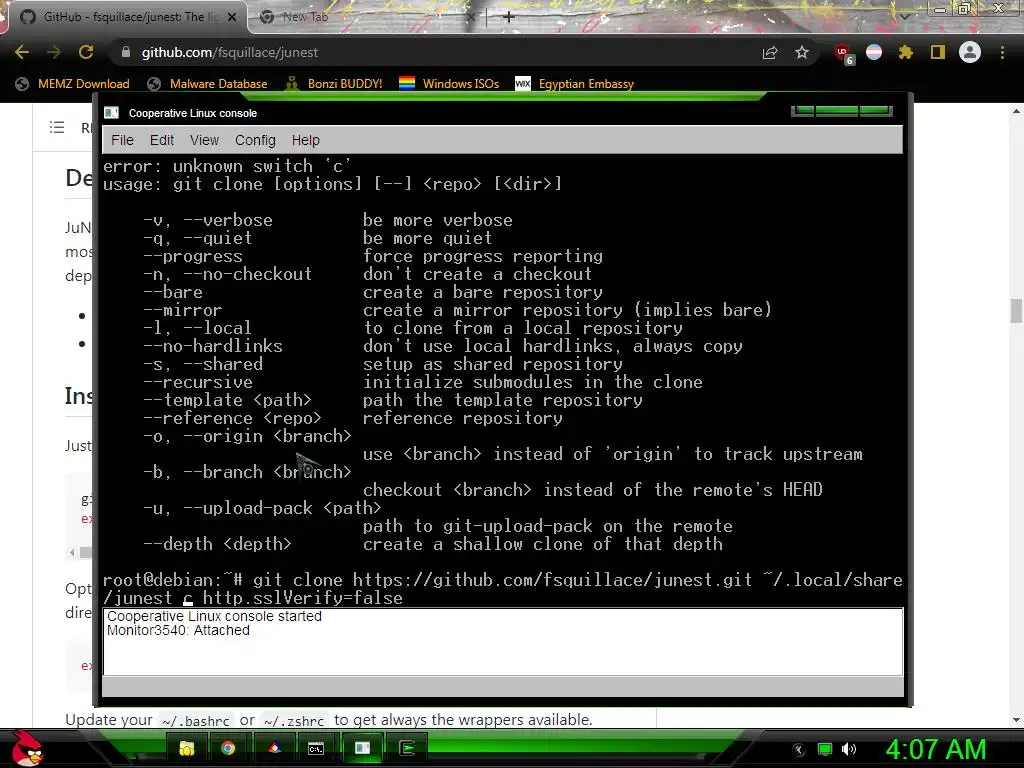
Task: Select the Cooperative Linux console taskbar button
Action: 362,748
